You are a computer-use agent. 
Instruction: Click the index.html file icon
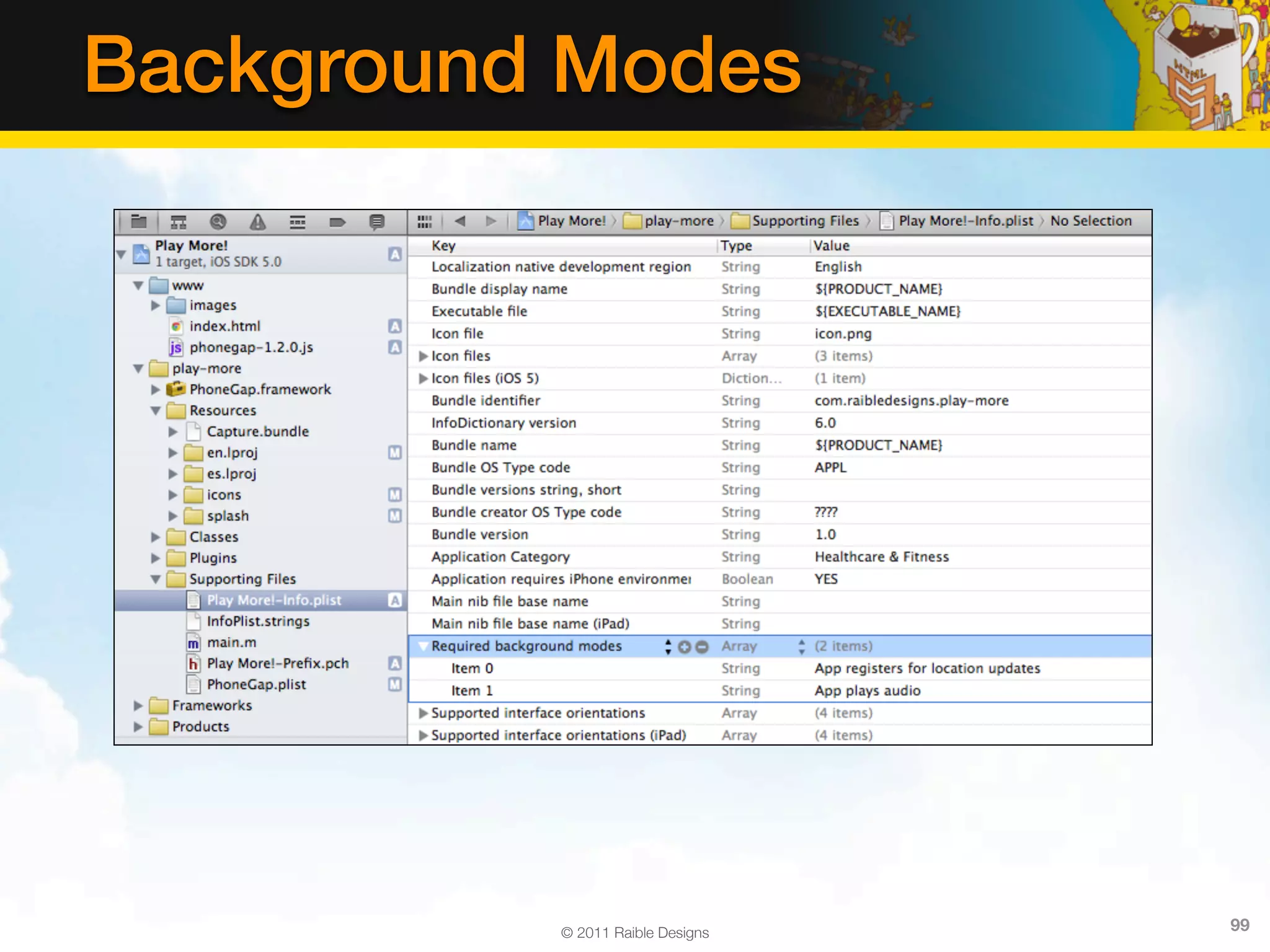coord(177,326)
